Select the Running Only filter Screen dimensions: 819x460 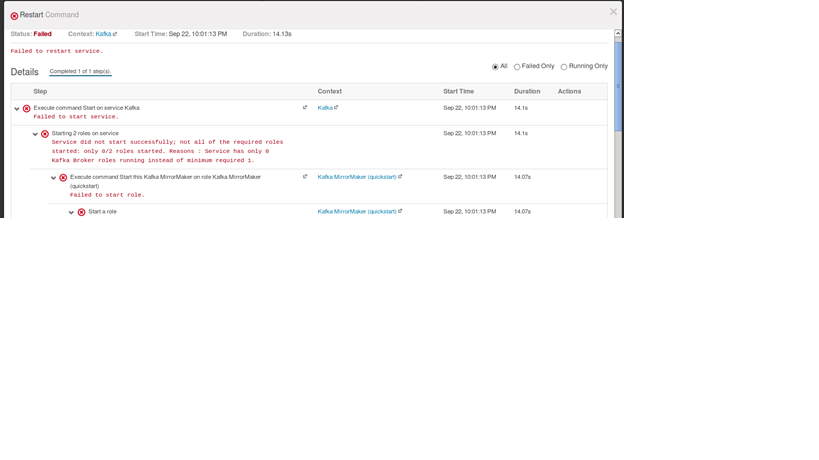(x=564, y=67)
